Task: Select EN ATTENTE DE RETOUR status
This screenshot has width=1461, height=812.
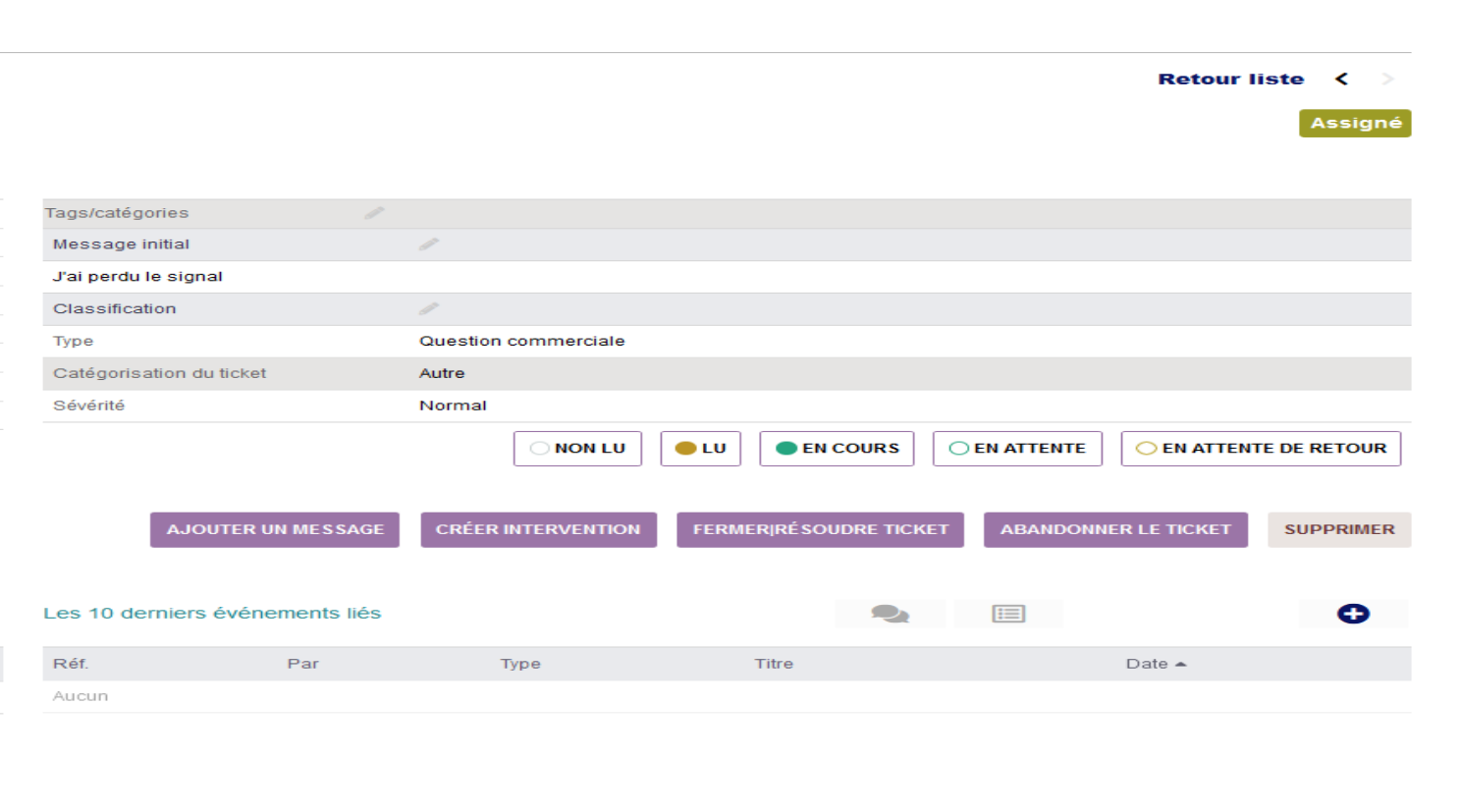Action: click(x=1261, y=449)
